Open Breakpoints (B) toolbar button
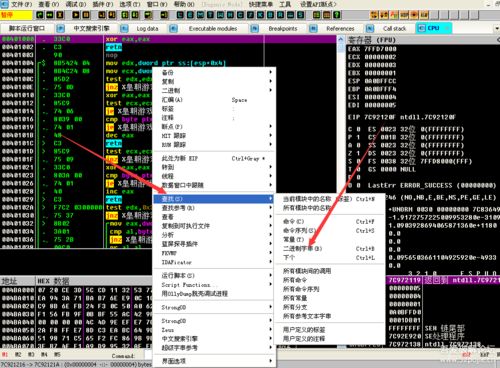This screenshot has height=368, width=500. tap(270, 15)
